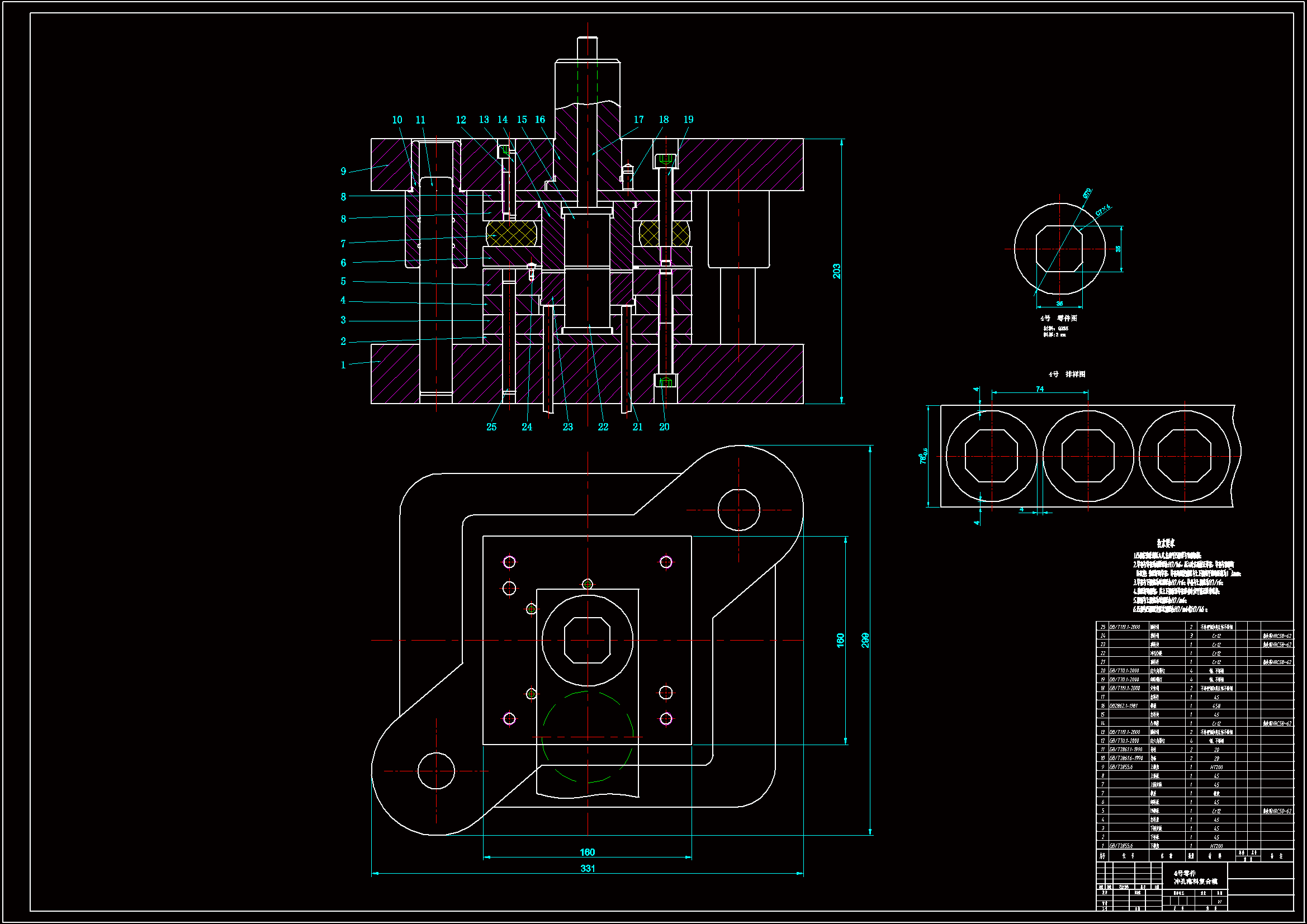Select part balloon number 17
The width and height of the screenshot is (1307, 924).
tap(639, 120)
